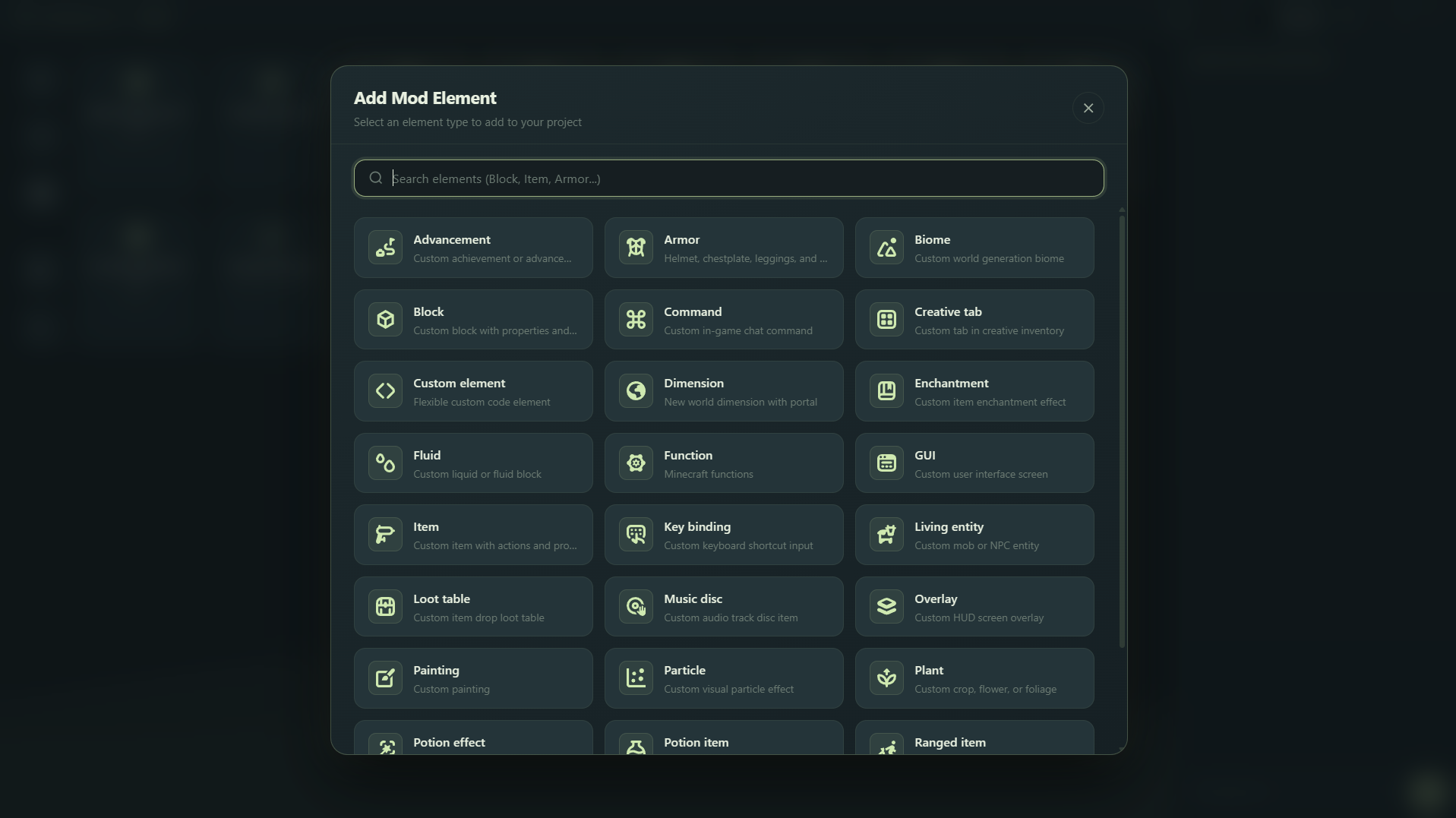Viewport: 1456px width, 818px height.
Task: Click the Item element icon
Action: click(x=385, y=535)
